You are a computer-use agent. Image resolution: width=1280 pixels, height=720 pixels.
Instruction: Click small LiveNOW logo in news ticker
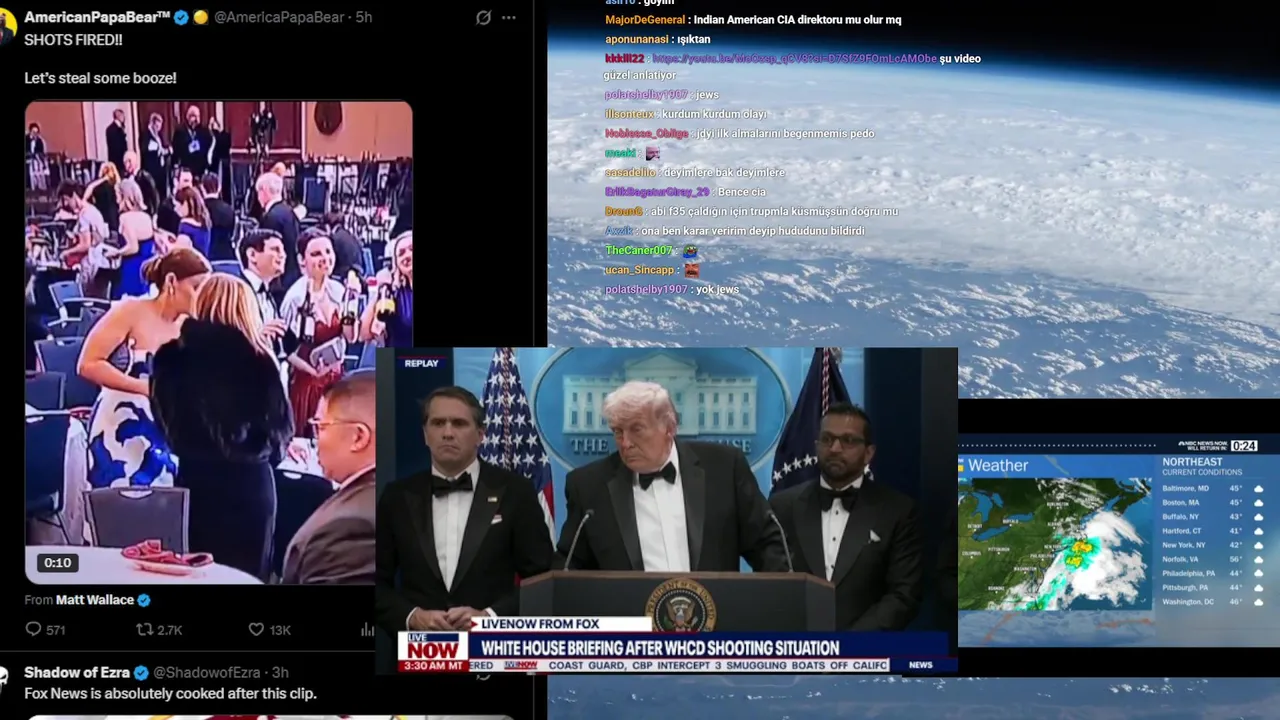tap(520, 665)
